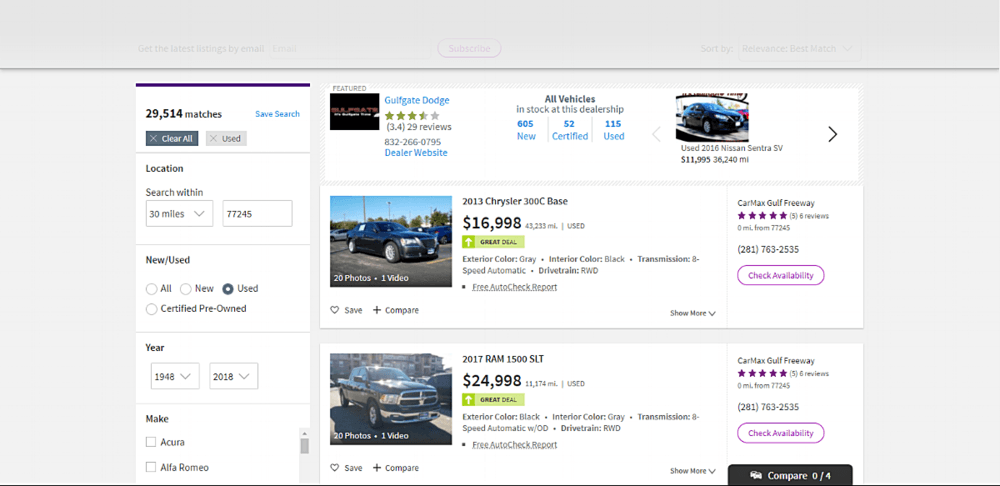View 115 Used vehicles at dealership
The image size is (1000, 486).
pos(614,130)
